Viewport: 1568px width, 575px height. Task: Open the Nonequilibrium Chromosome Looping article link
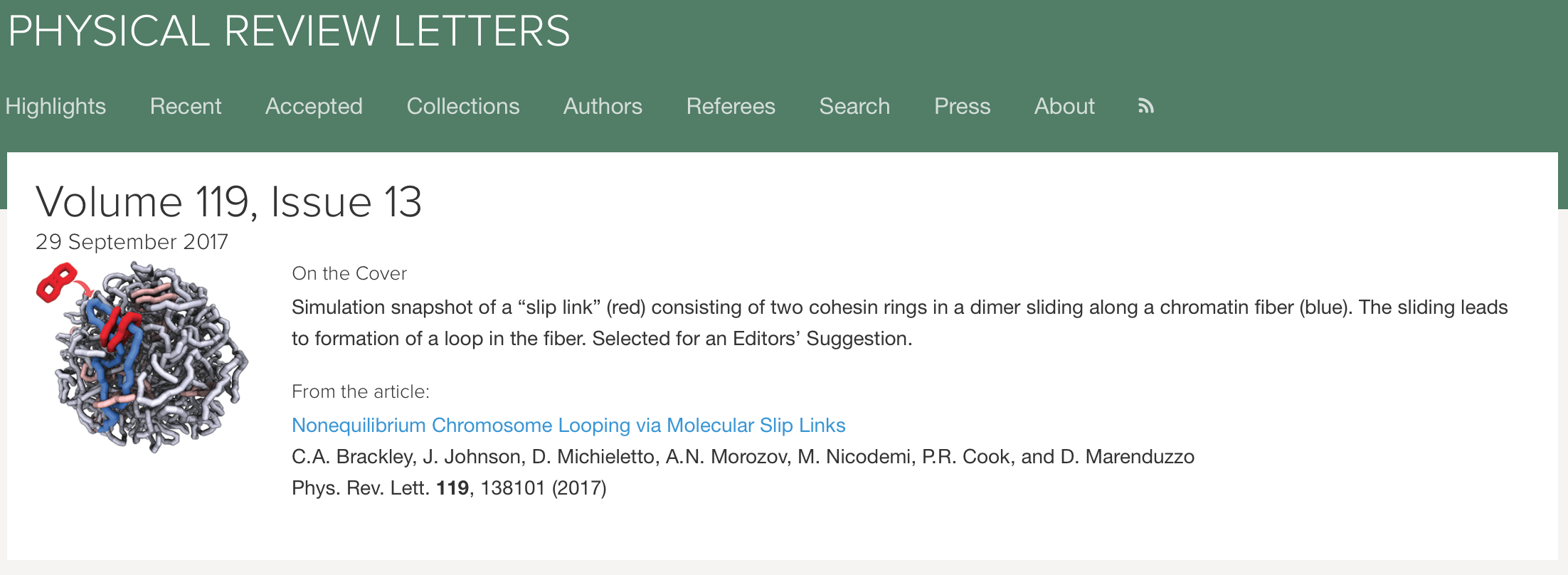568,425
